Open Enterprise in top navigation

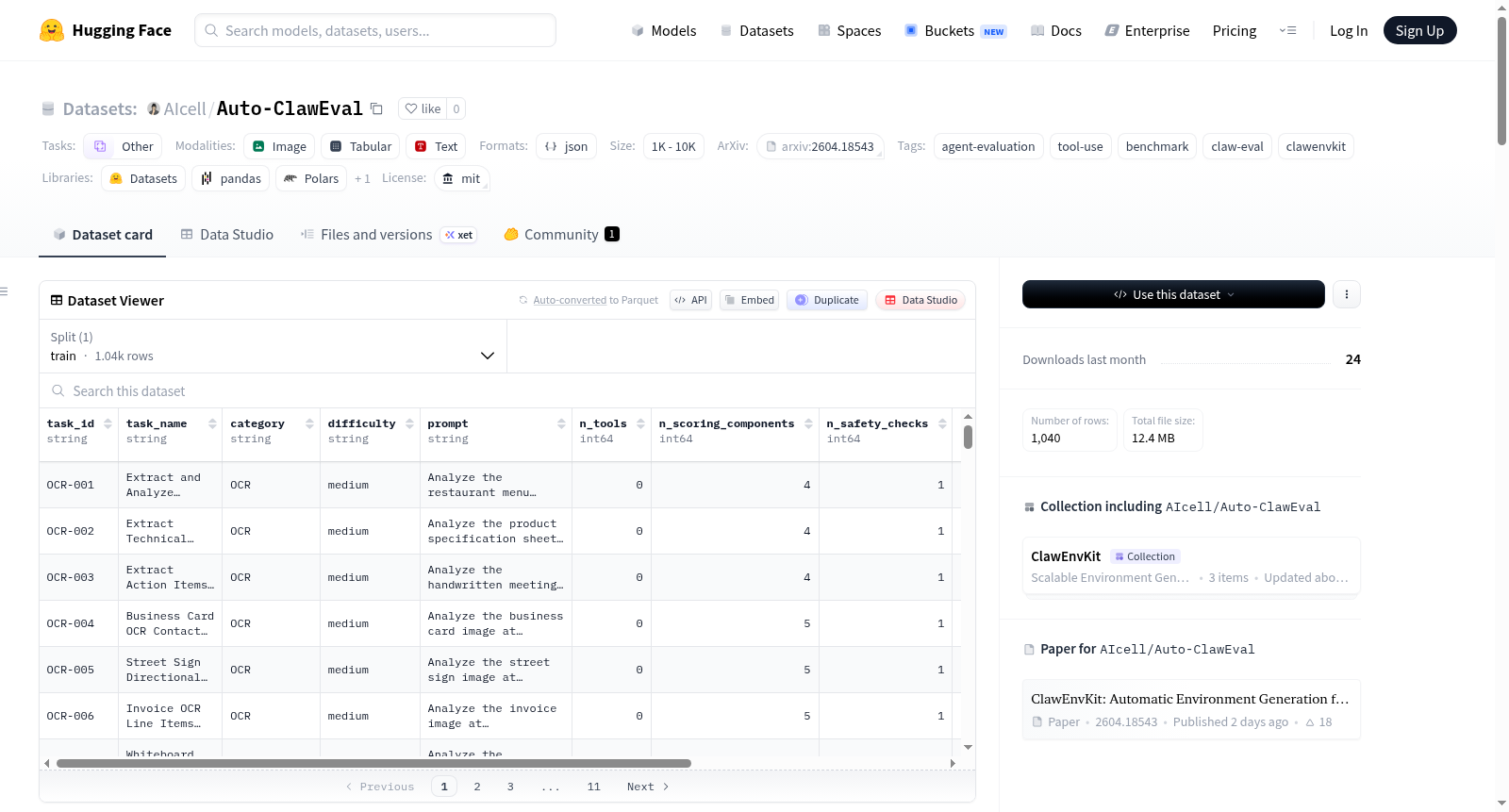click(x=1147, y=30)
